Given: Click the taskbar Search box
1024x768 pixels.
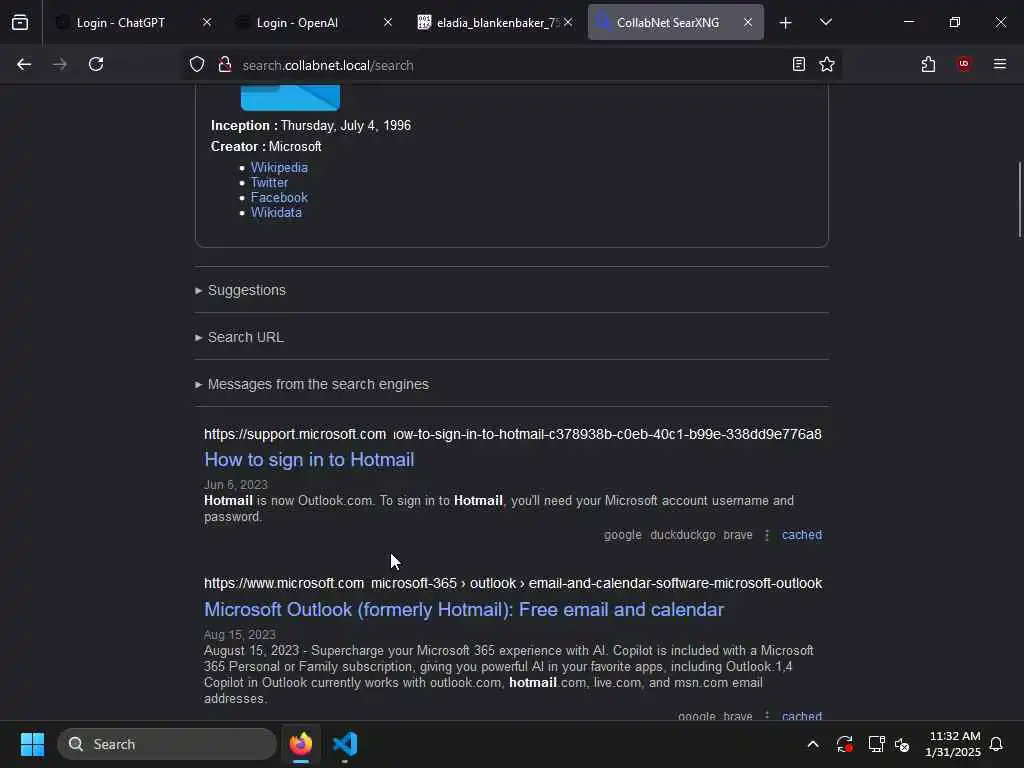Looking at the screenshot, I should [167, 744].
